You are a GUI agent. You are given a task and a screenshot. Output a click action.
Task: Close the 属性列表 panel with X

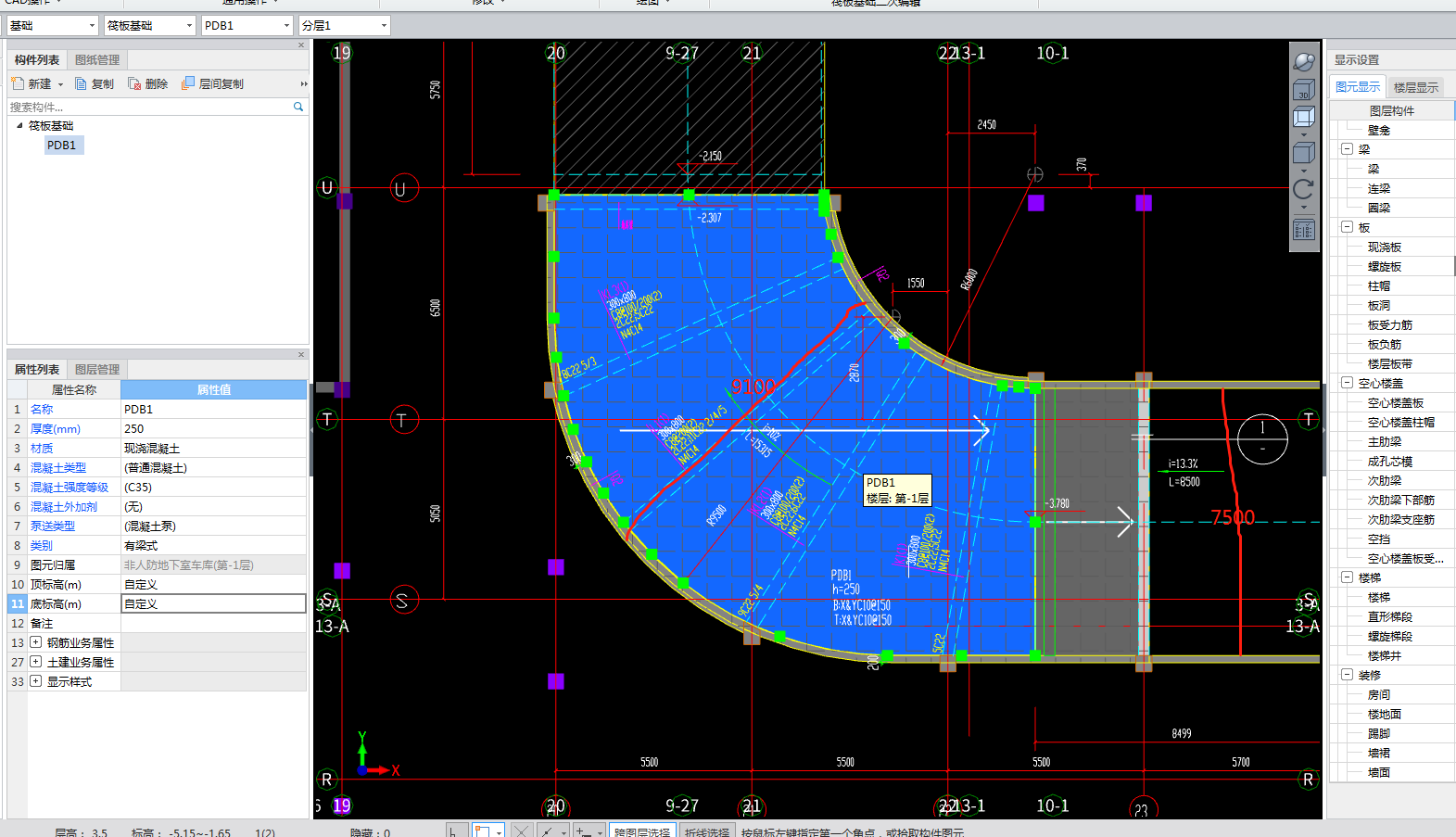[x=301, y=354]
